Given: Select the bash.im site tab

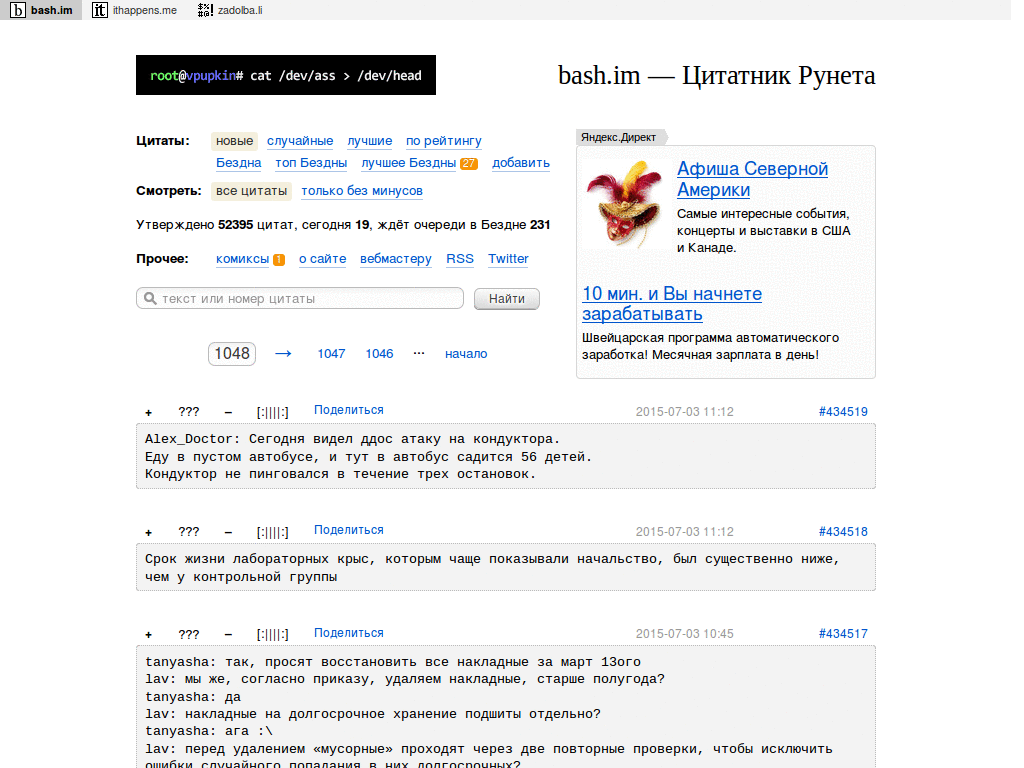Looking at the screenshot, I should 41,10.
